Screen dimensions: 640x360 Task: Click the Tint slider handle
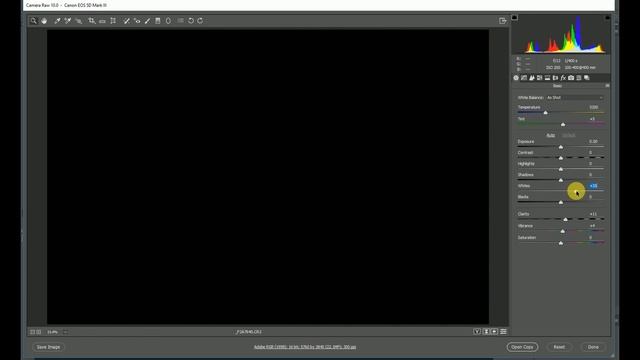(x=563, y=124)
